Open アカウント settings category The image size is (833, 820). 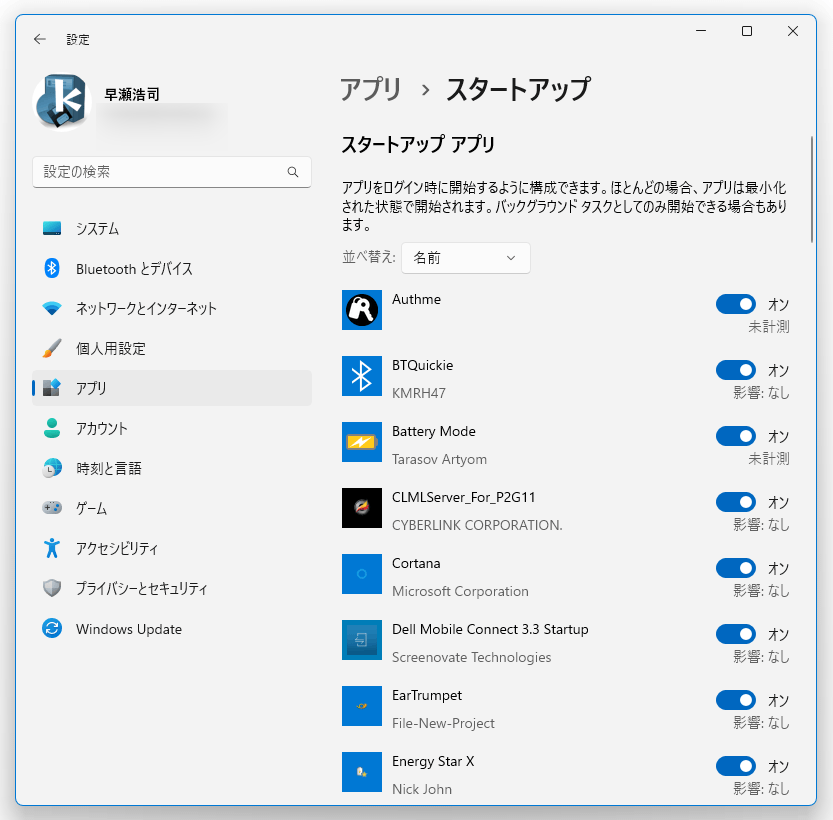click(x=172, y=428)
